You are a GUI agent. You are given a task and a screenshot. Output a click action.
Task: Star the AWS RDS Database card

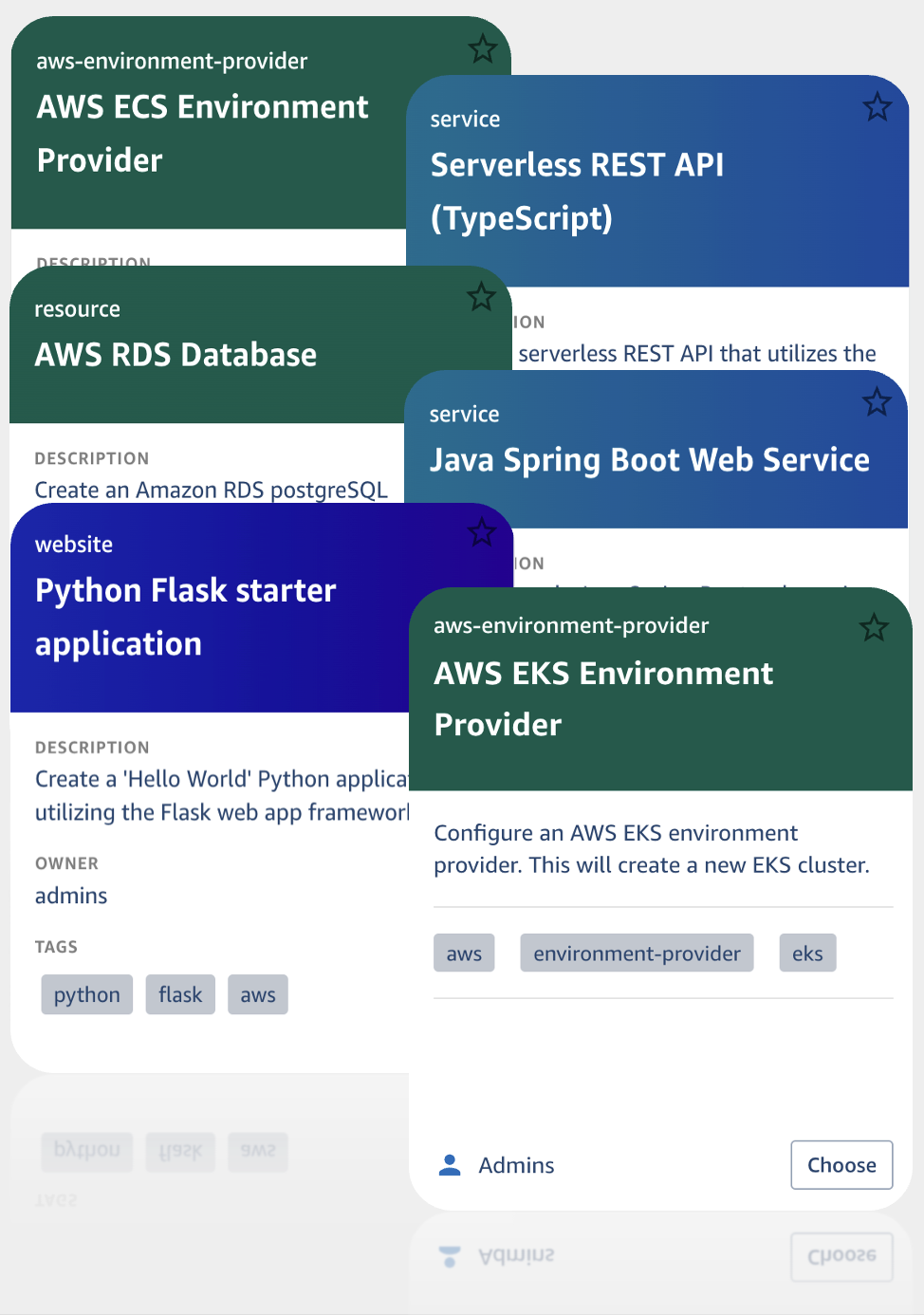pyautogui.click(x=481, y=297)
